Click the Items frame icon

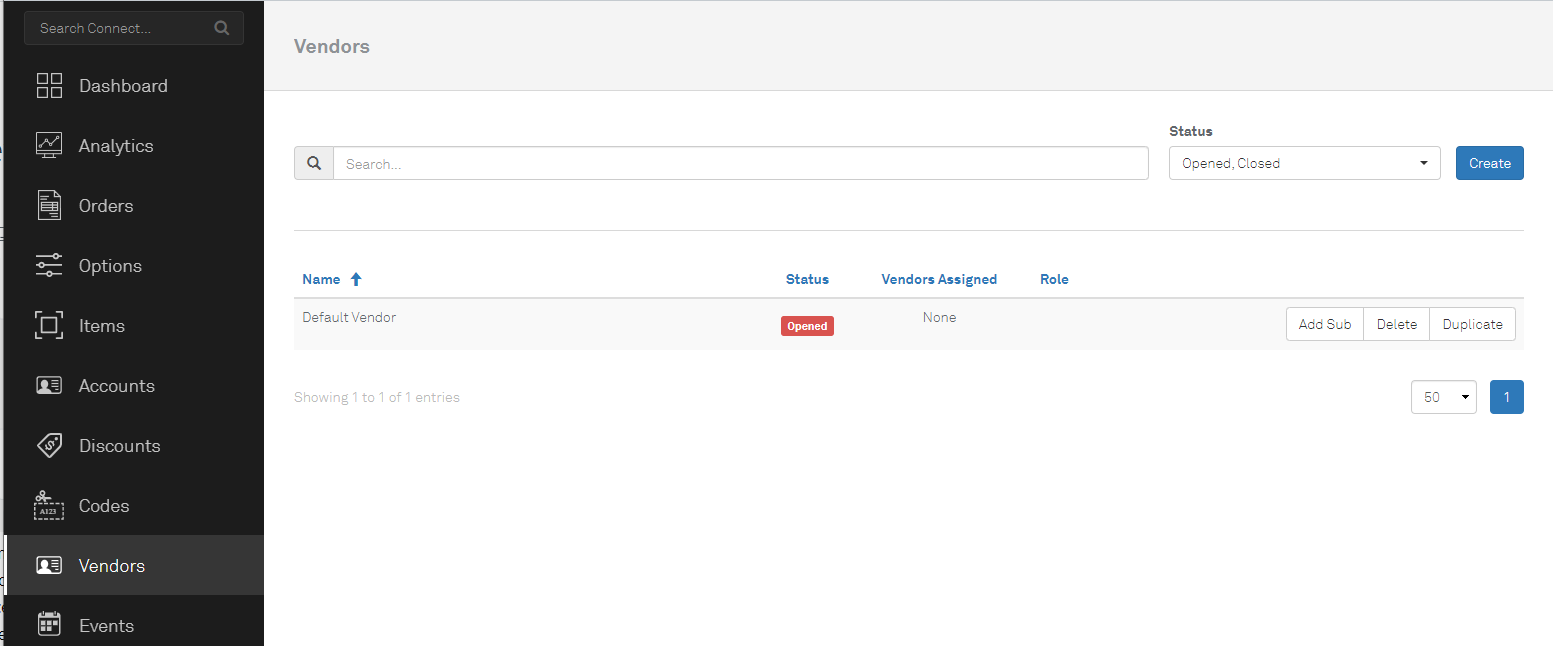click(x=49, y=326)
